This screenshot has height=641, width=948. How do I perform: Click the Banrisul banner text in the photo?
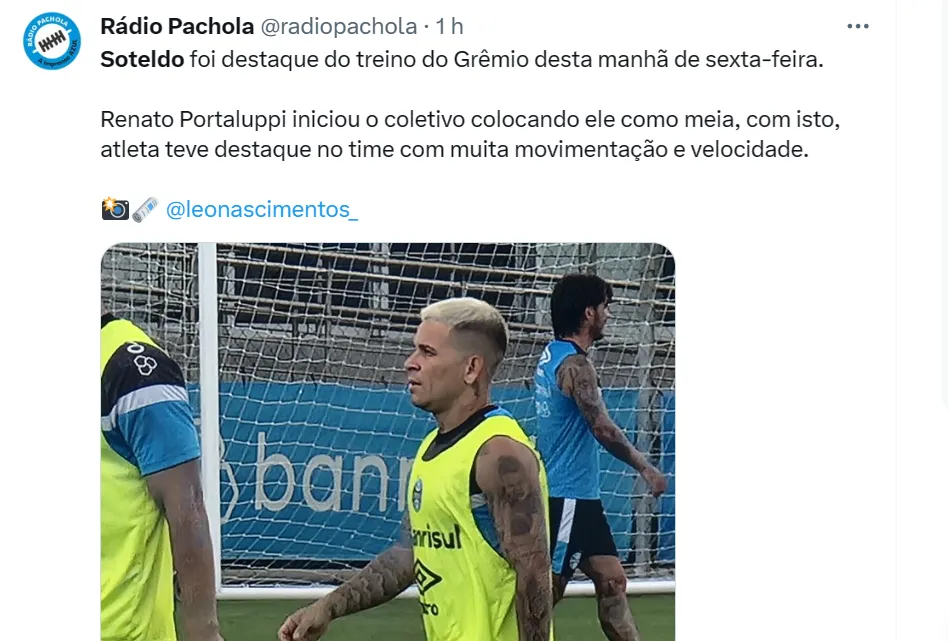316,473
